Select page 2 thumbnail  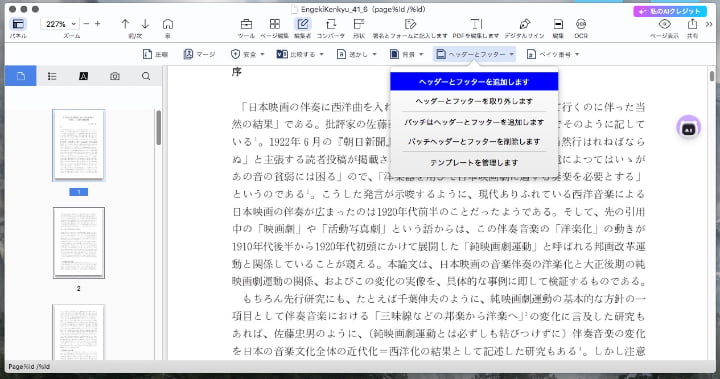[79, 243]
